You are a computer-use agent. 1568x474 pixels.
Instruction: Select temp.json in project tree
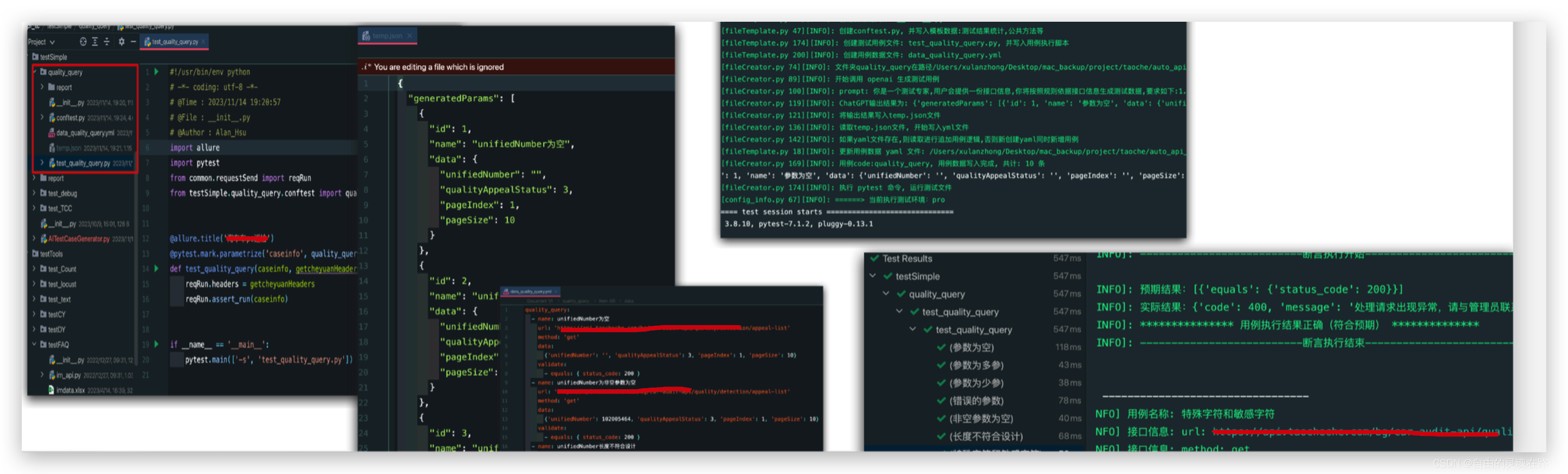(x=69, y=148)
